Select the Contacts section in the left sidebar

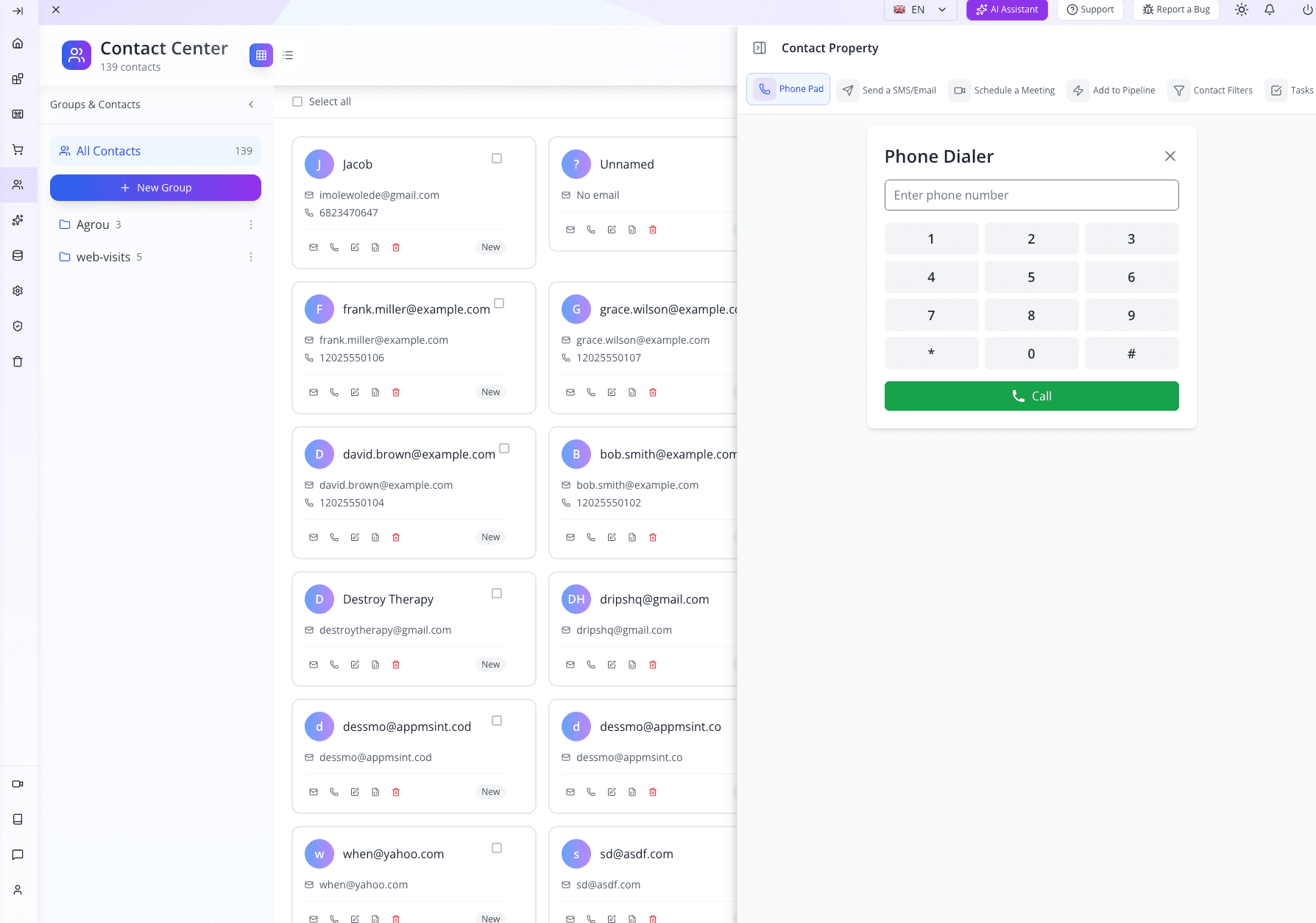[18, 185]
